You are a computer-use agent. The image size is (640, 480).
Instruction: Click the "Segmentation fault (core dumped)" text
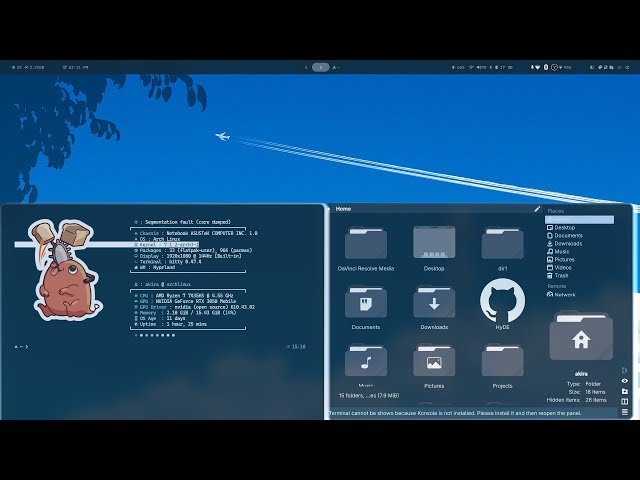[x=188, y=222]
